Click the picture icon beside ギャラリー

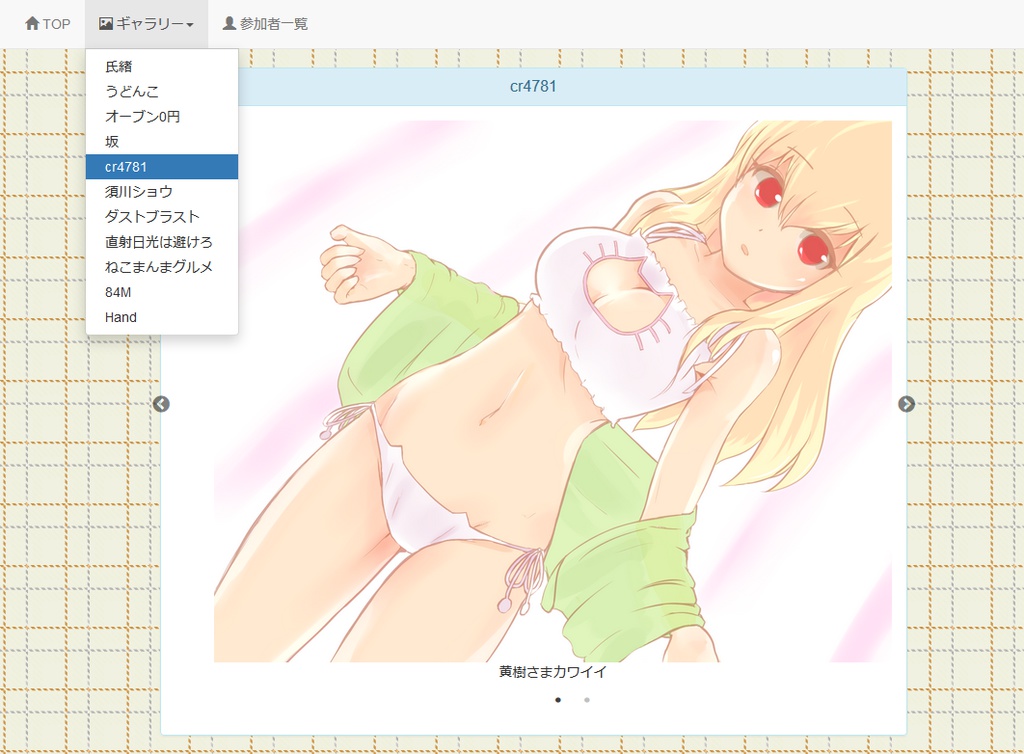(x=105, y=23)
